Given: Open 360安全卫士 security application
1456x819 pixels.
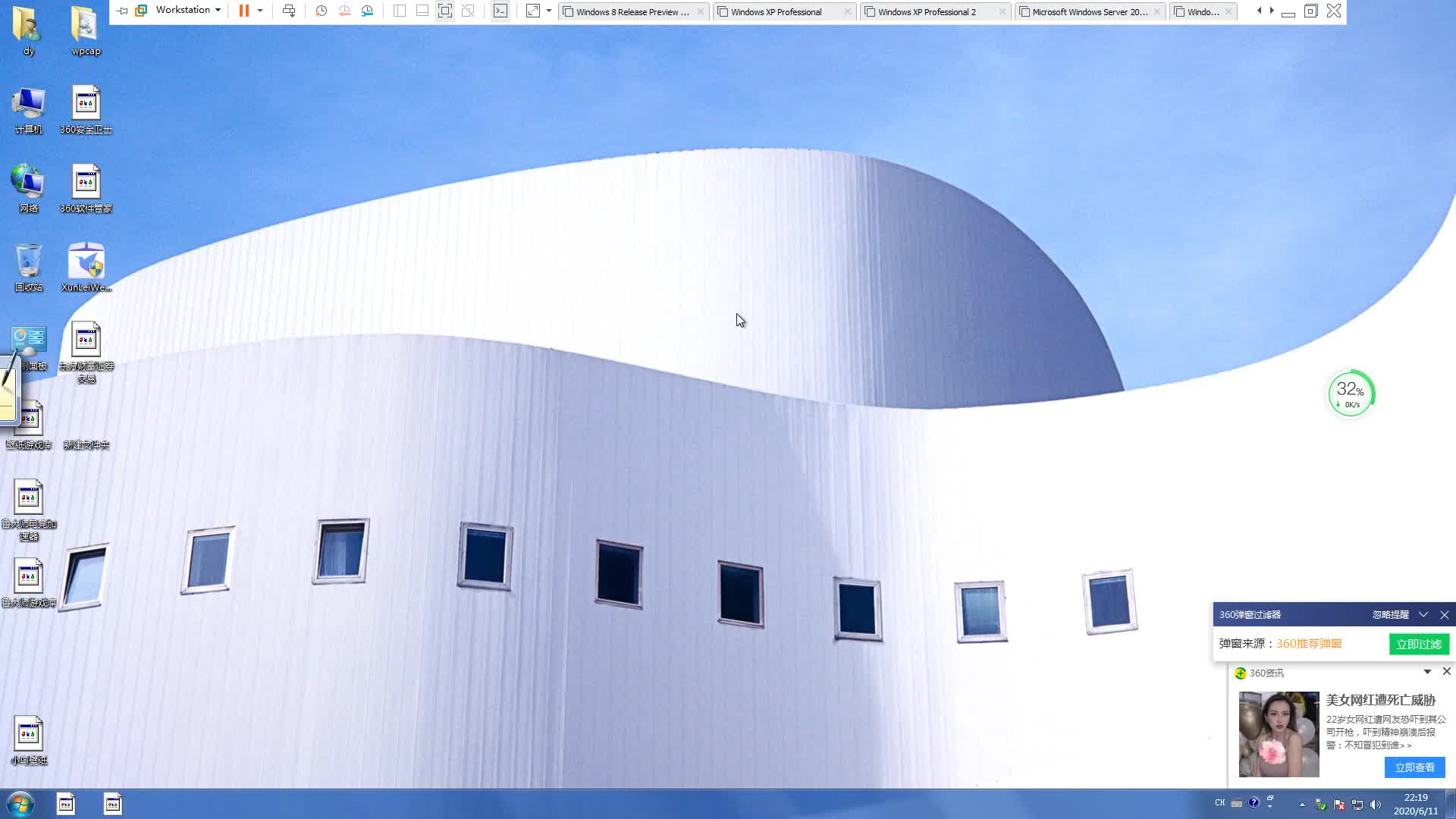Looking at the screenshot, I should pos(85,108).
